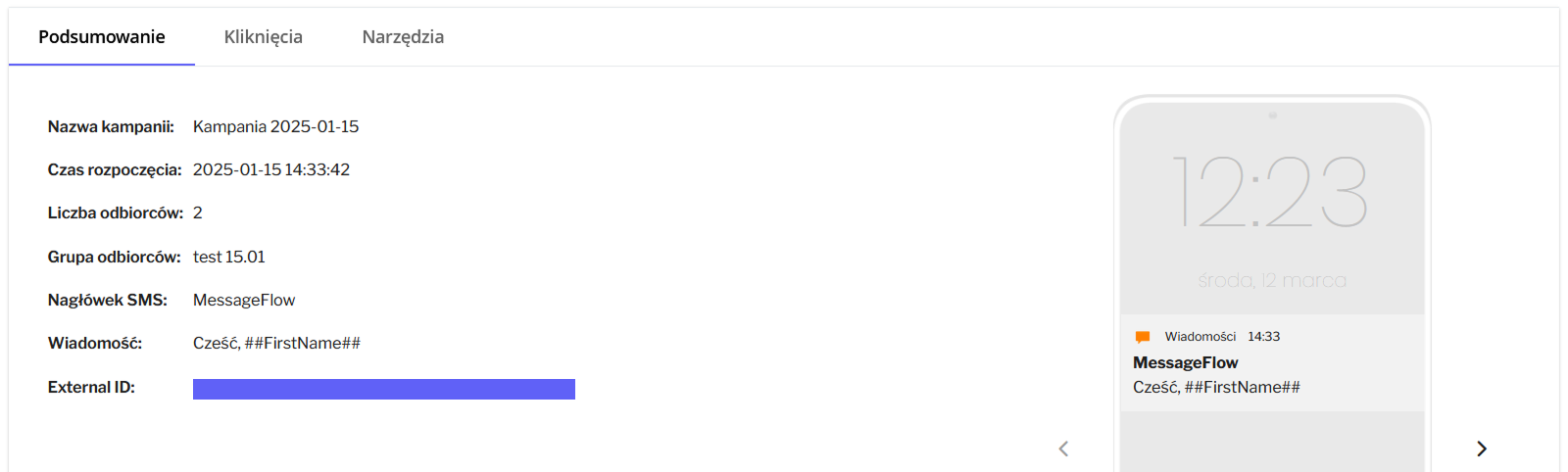Click the SMS header value MessageFlow in summary
This screenshot has height=472, width=1568.
point(243,300)
